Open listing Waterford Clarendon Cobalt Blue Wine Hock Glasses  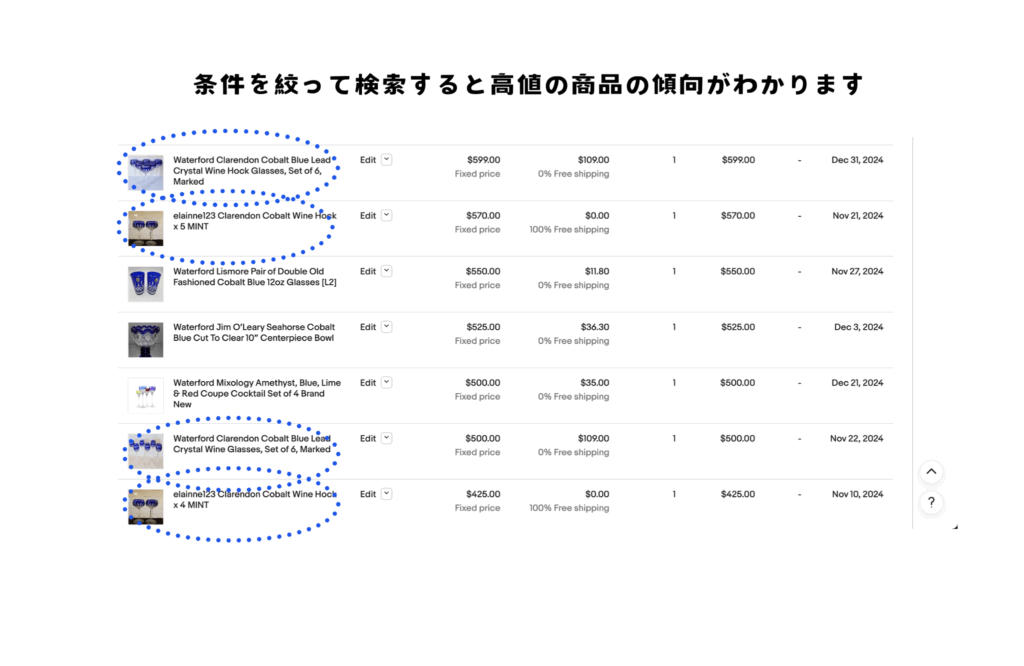pyautogui.click(x=252, y=170)
